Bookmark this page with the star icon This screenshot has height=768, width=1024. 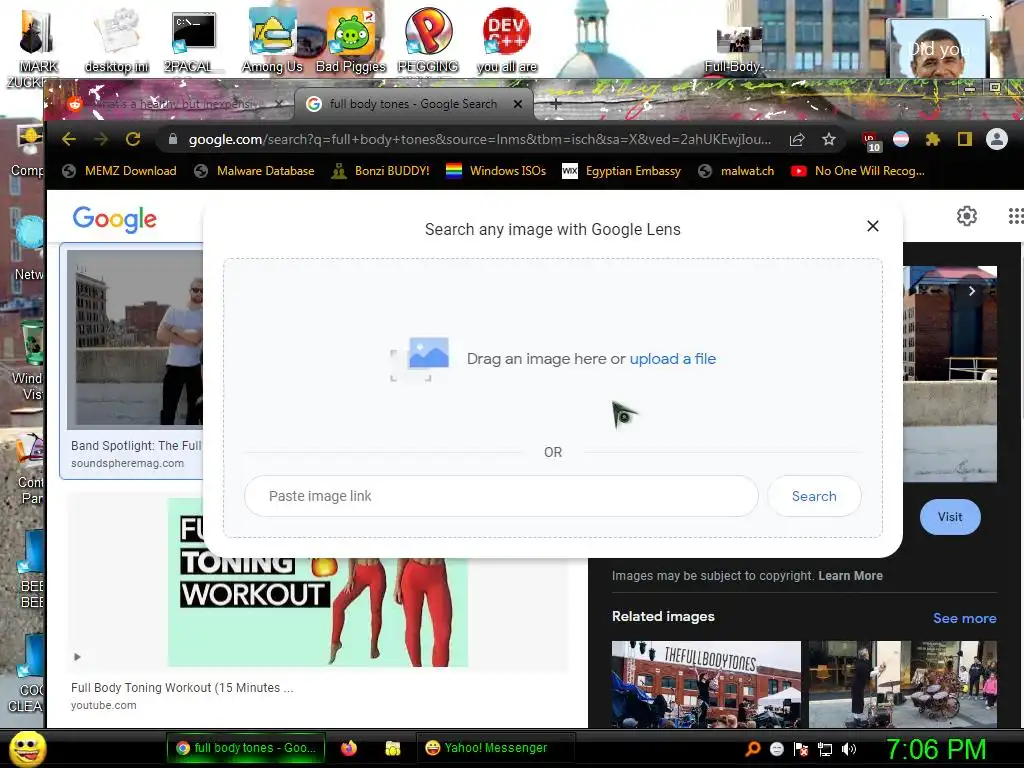(x=829, y=139)
